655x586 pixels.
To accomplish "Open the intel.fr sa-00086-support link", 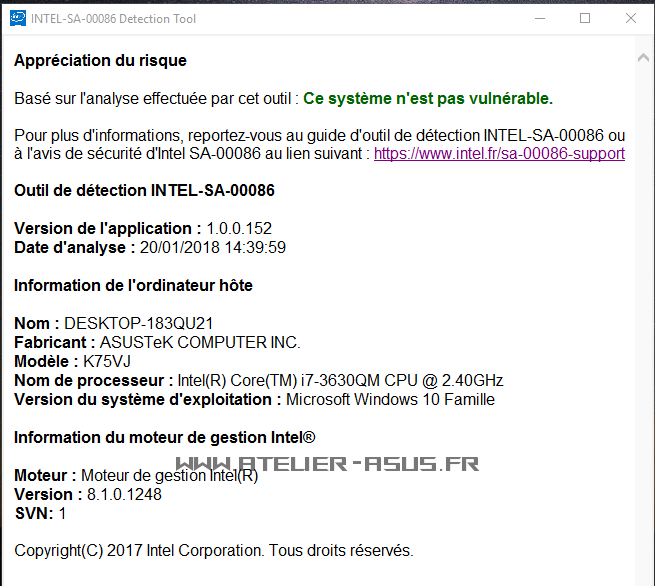I will (x=499, y=154).
